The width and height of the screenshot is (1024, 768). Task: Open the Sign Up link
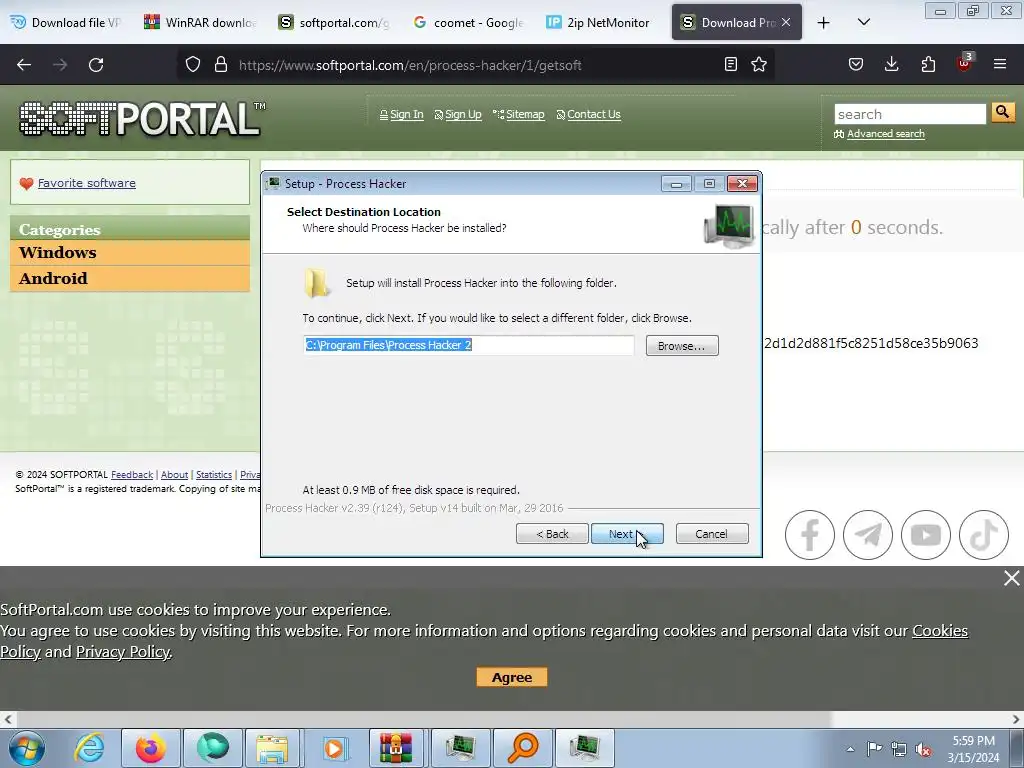coord(463,114)
